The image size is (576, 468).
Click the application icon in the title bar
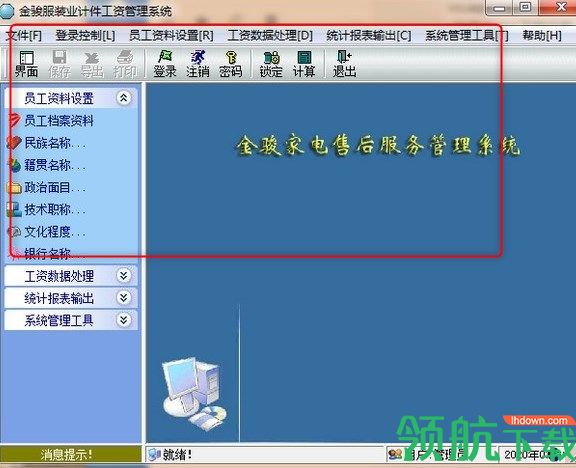click(x=7, y=12)
